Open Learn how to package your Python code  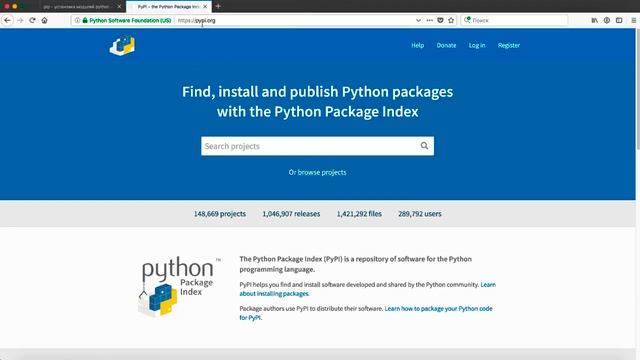366,313
